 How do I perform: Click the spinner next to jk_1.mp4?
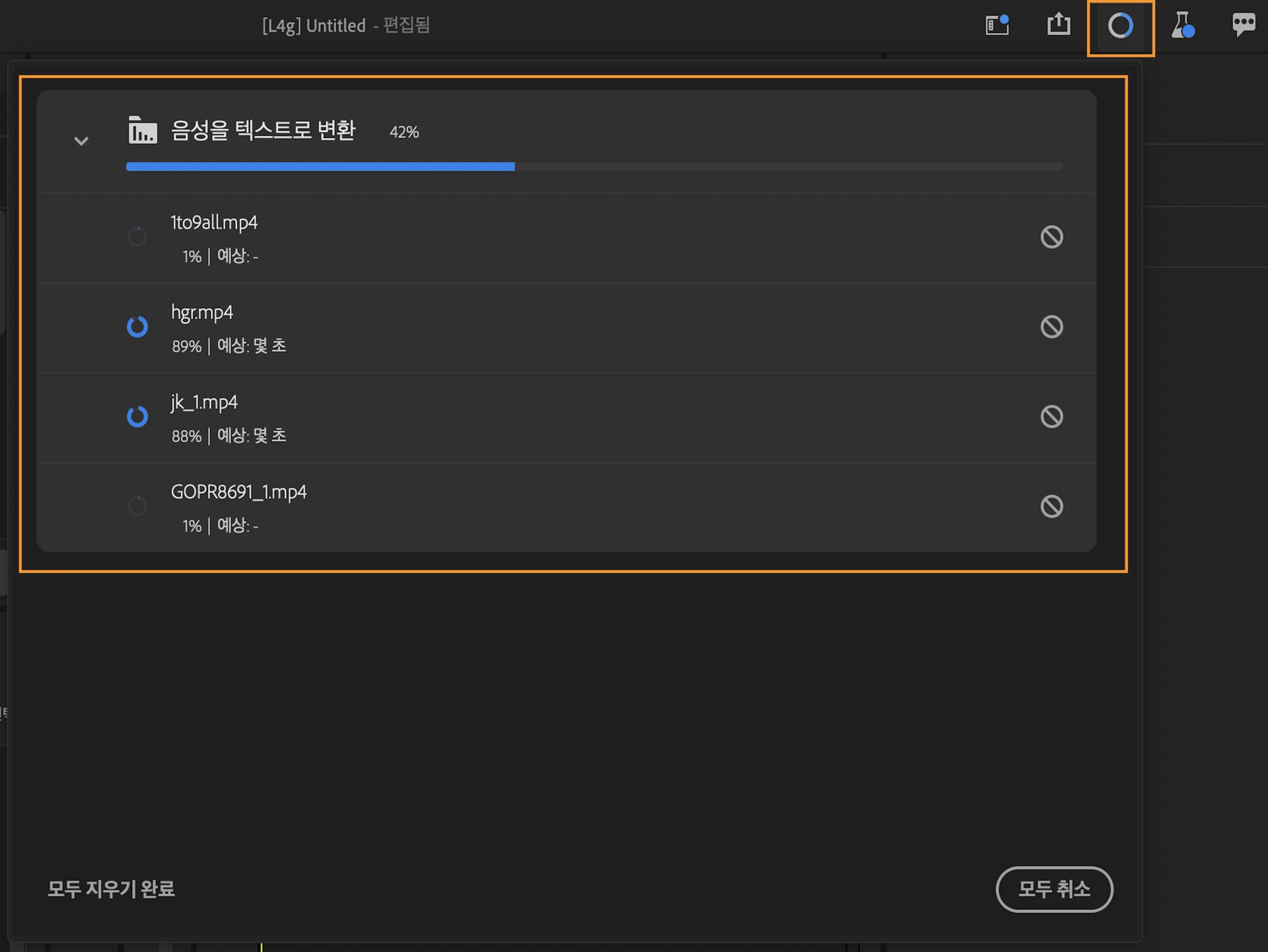coord(137,417)
